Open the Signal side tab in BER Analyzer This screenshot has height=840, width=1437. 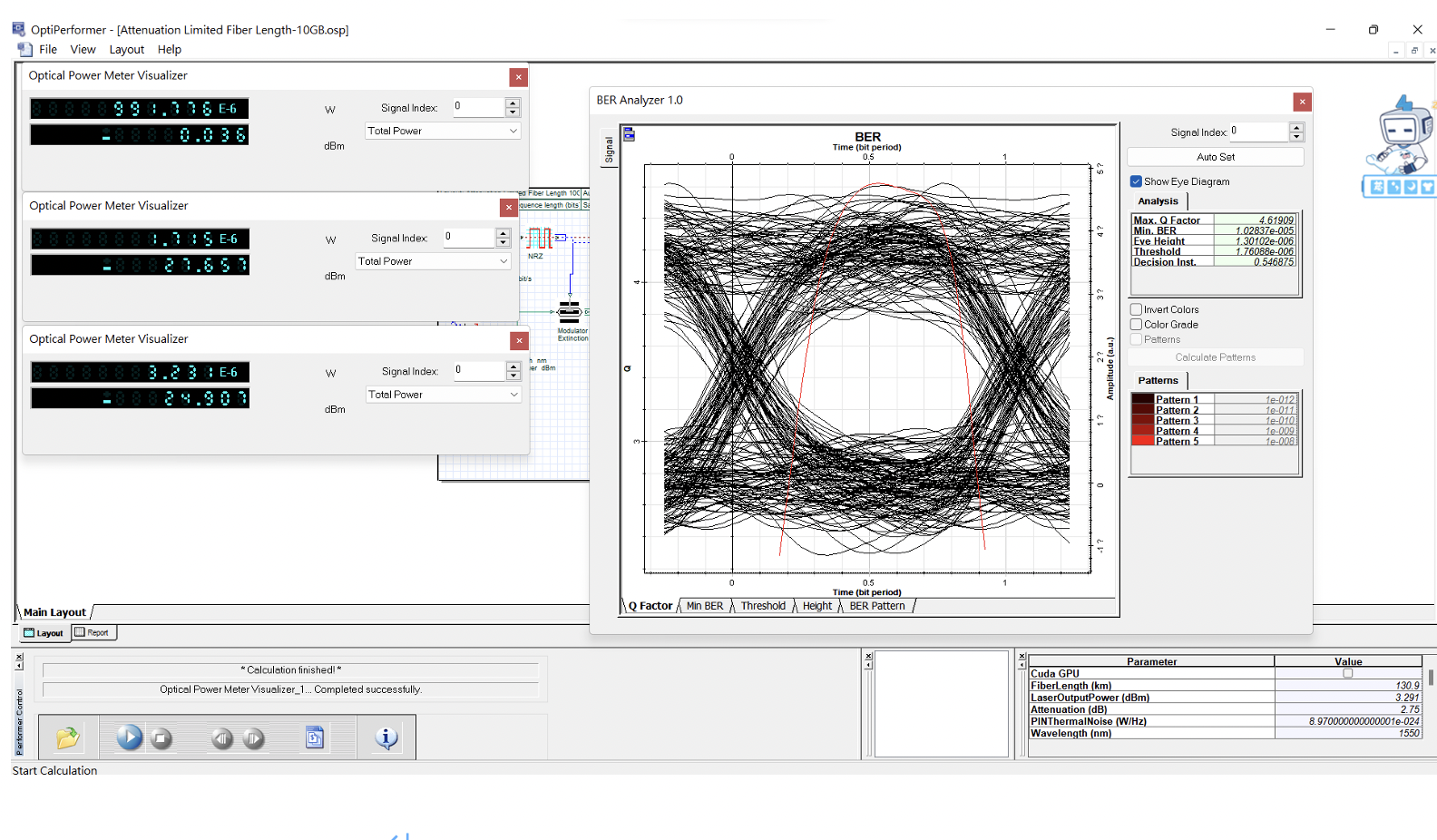(609, 151)
